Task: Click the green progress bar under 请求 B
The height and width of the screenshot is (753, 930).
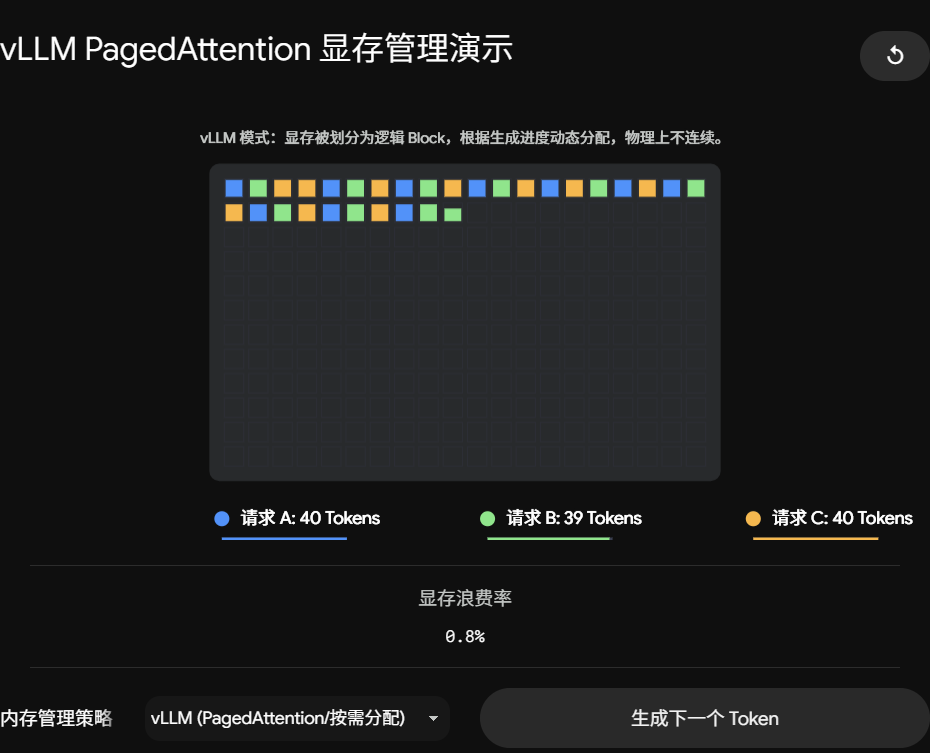Action: (549, 538)
